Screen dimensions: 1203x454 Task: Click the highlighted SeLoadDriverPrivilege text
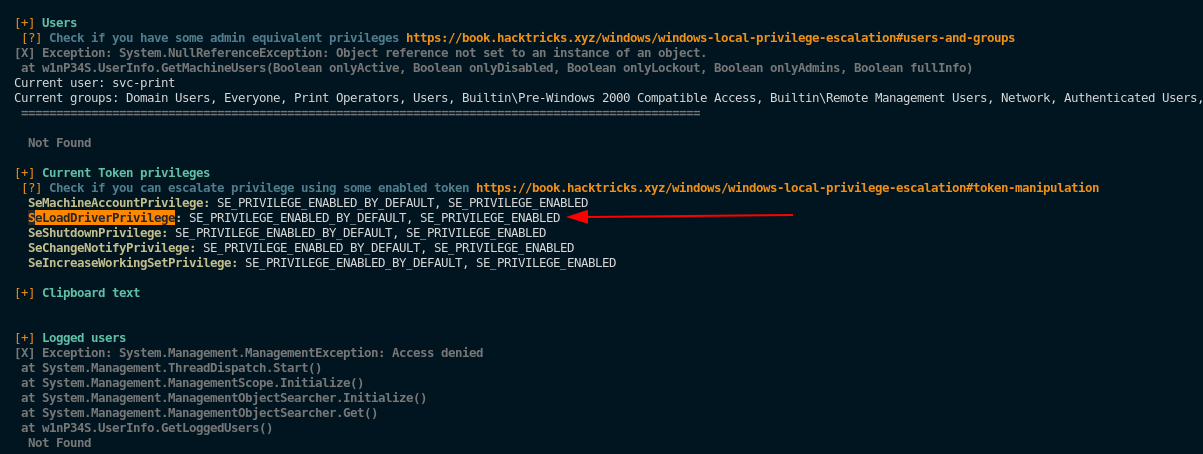coord(101,217)
